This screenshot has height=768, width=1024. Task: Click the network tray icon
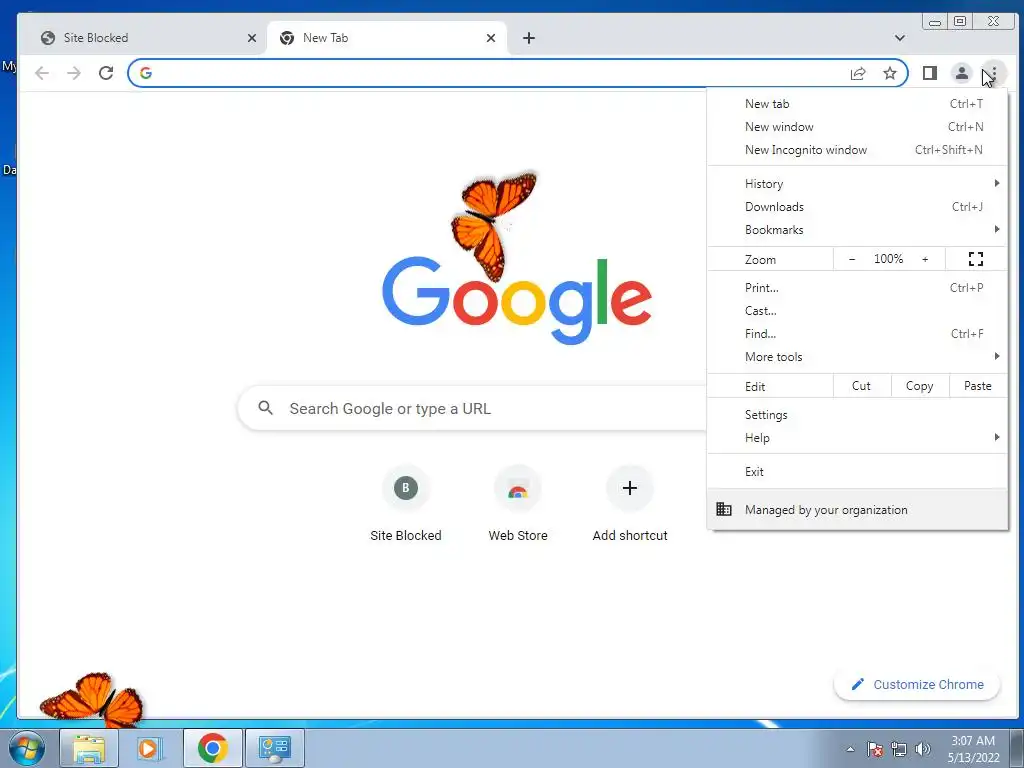(x=899, y=749)
